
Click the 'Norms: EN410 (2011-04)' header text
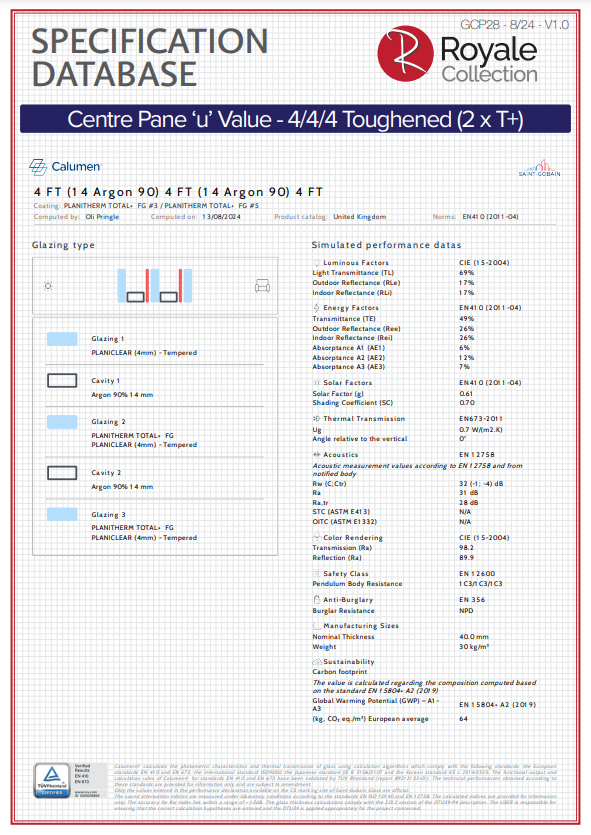(x=475, y=217)
